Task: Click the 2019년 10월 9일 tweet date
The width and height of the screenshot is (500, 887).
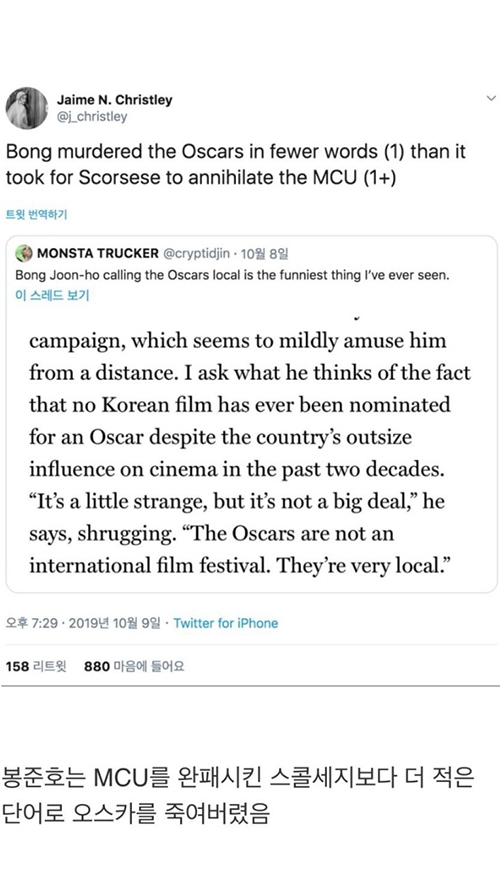Action: tap(115, 623)
